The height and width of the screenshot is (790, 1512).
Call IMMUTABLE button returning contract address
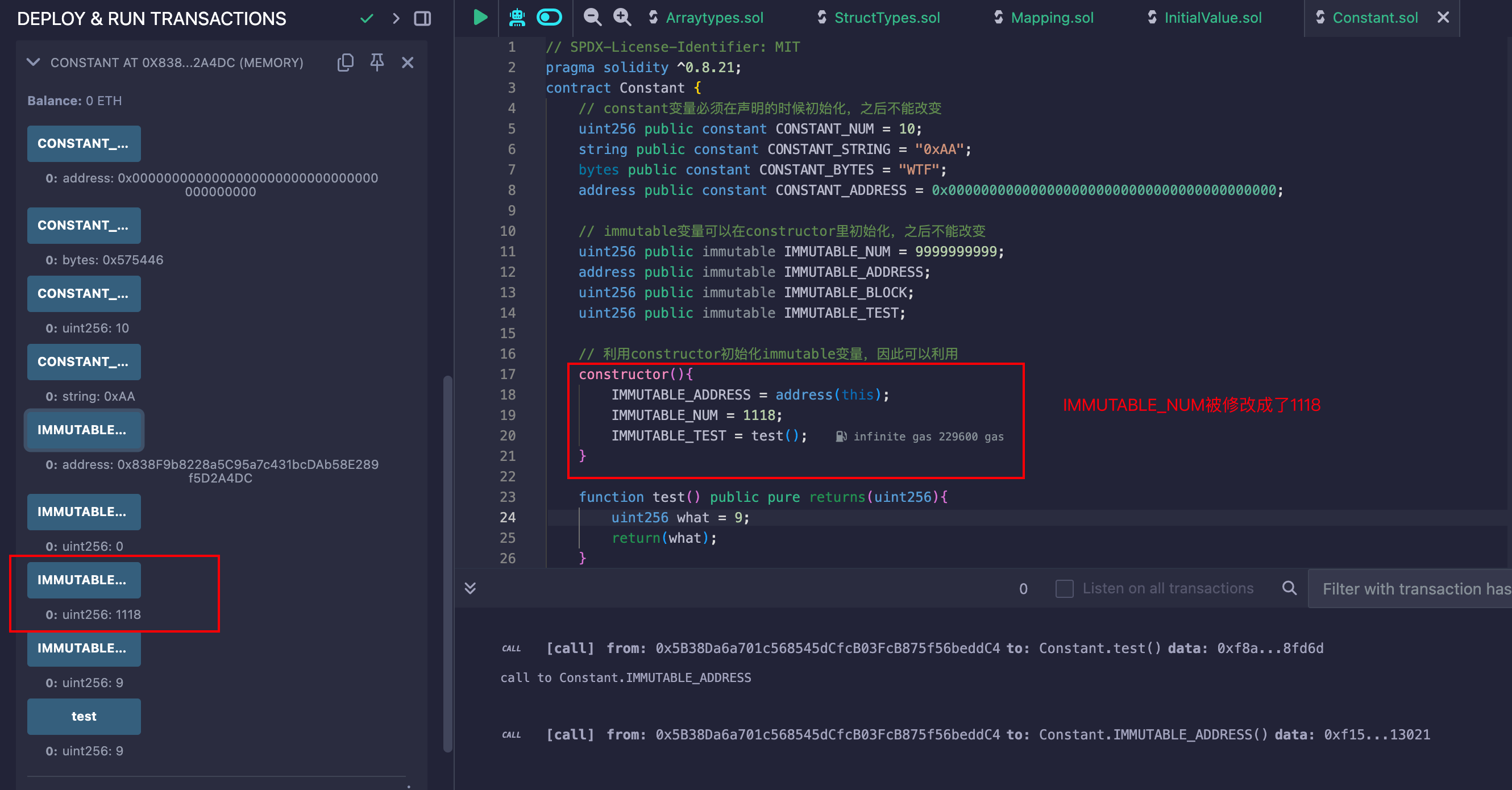point(84,430)
